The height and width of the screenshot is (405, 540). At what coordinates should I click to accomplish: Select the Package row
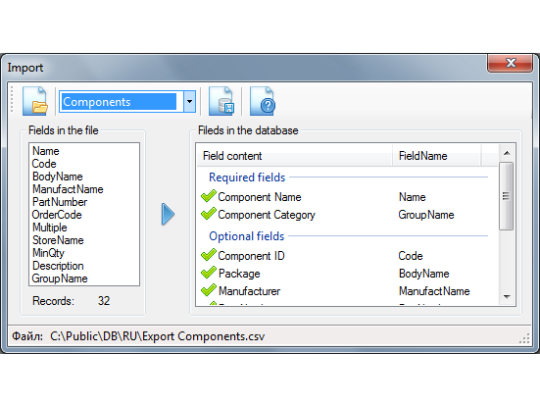[347, 273]
